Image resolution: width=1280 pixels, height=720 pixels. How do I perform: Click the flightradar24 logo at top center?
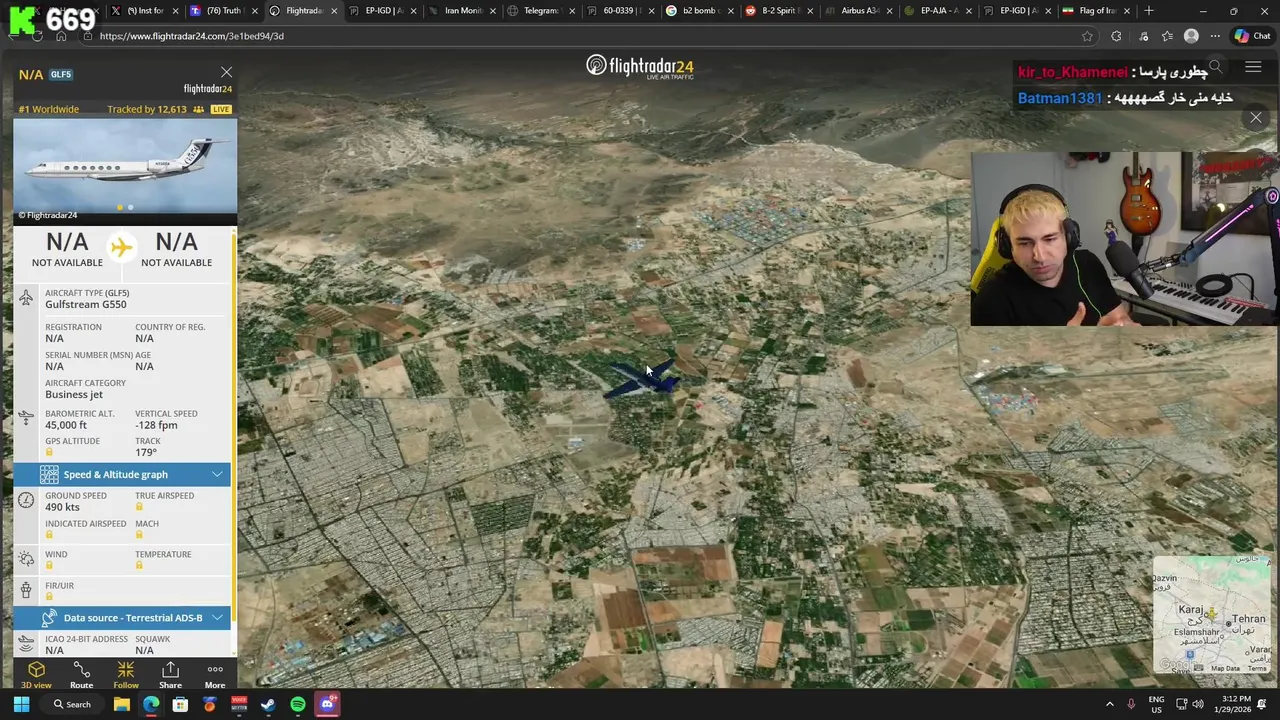pyautogui.click(x=640, y=66)
